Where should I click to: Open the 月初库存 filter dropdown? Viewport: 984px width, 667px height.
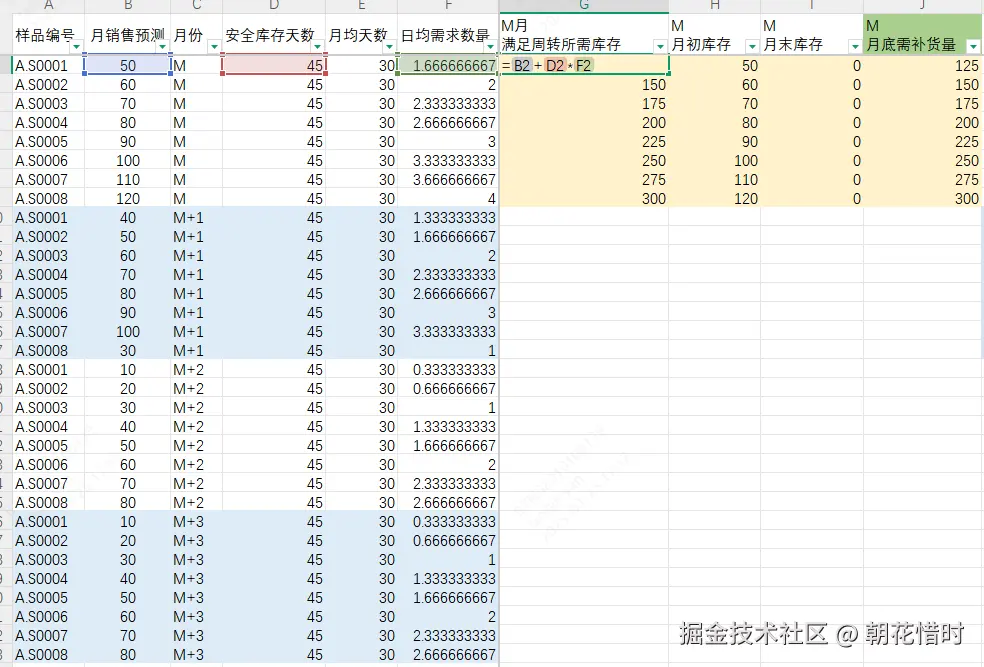click(x=752, y=47)
